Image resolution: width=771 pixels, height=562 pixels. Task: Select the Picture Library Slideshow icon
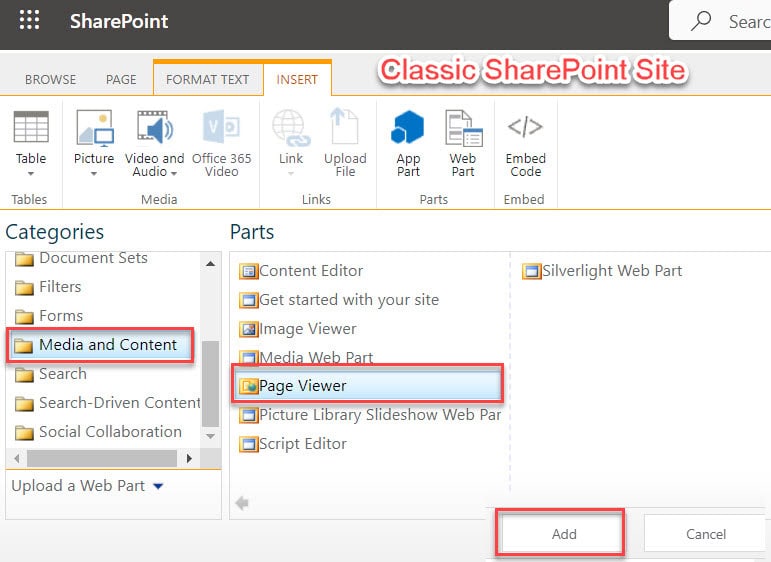pos(248,415)
